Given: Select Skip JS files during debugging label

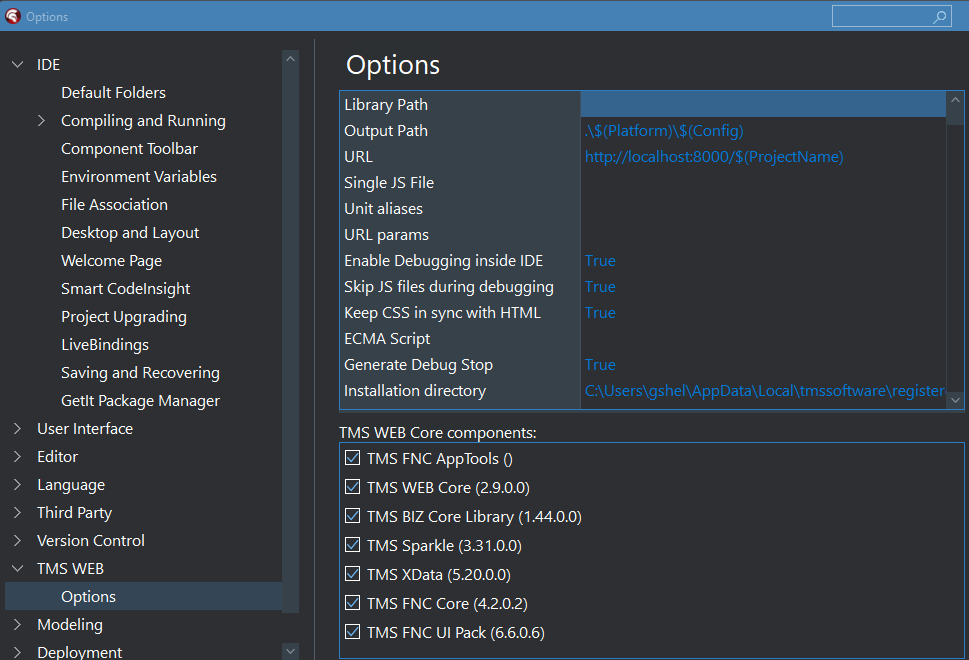Looking at the screenshot, I should click(449, 287).
